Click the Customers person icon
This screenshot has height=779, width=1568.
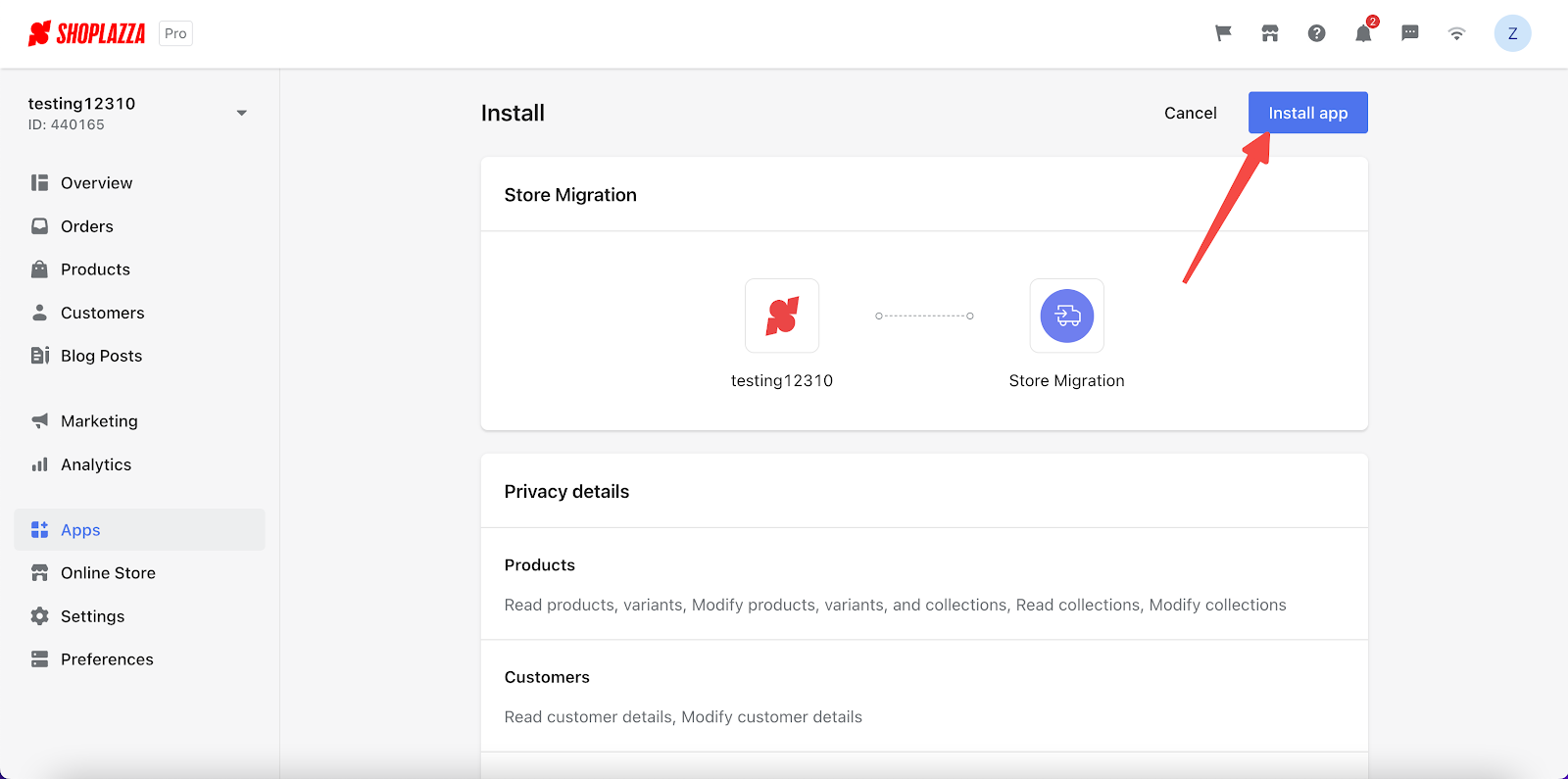point(39,313)
